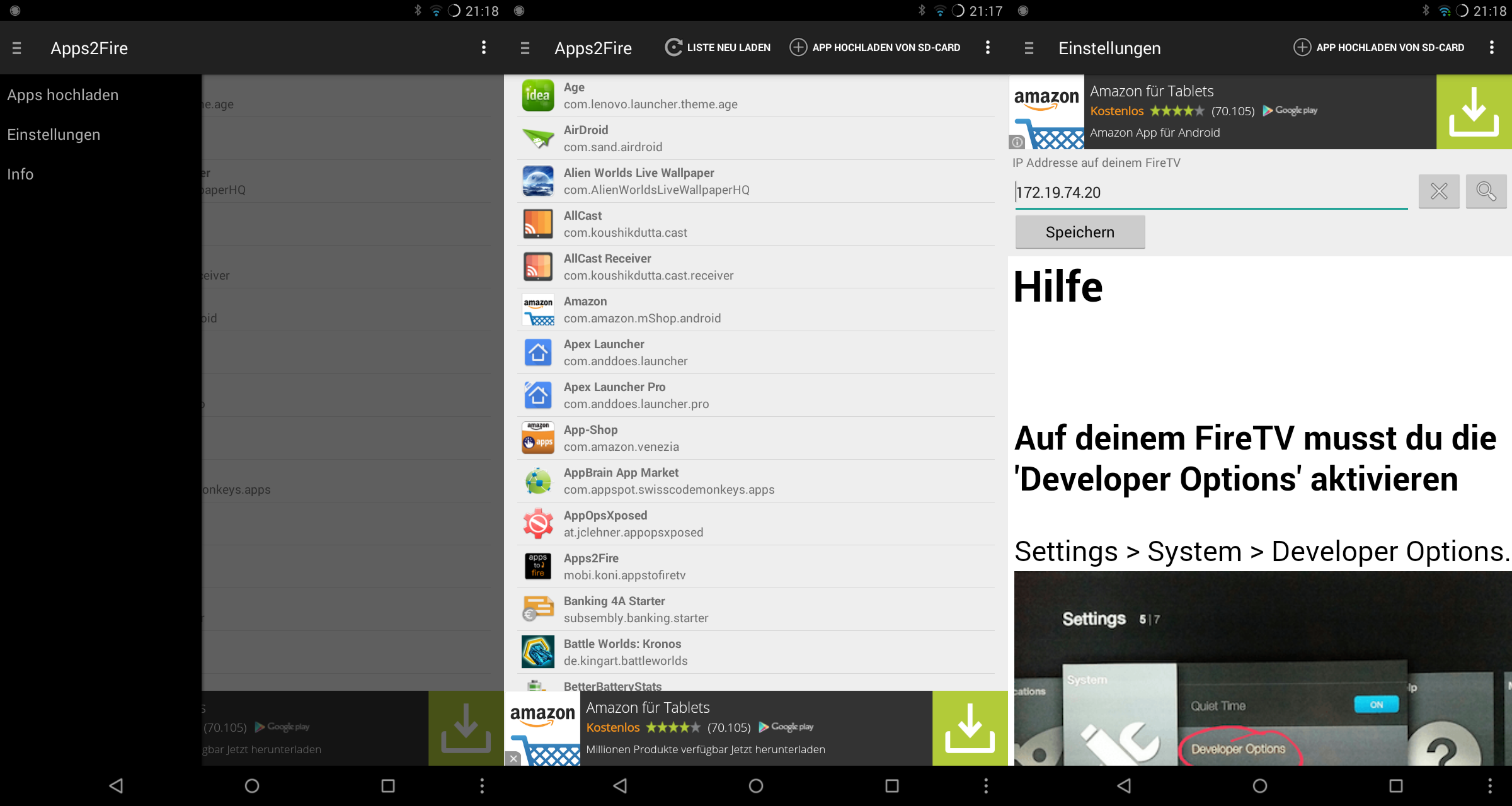Screen dimensions: 1512x806
Task: Clear the IP address with X button
Action: coord(1439,191)
